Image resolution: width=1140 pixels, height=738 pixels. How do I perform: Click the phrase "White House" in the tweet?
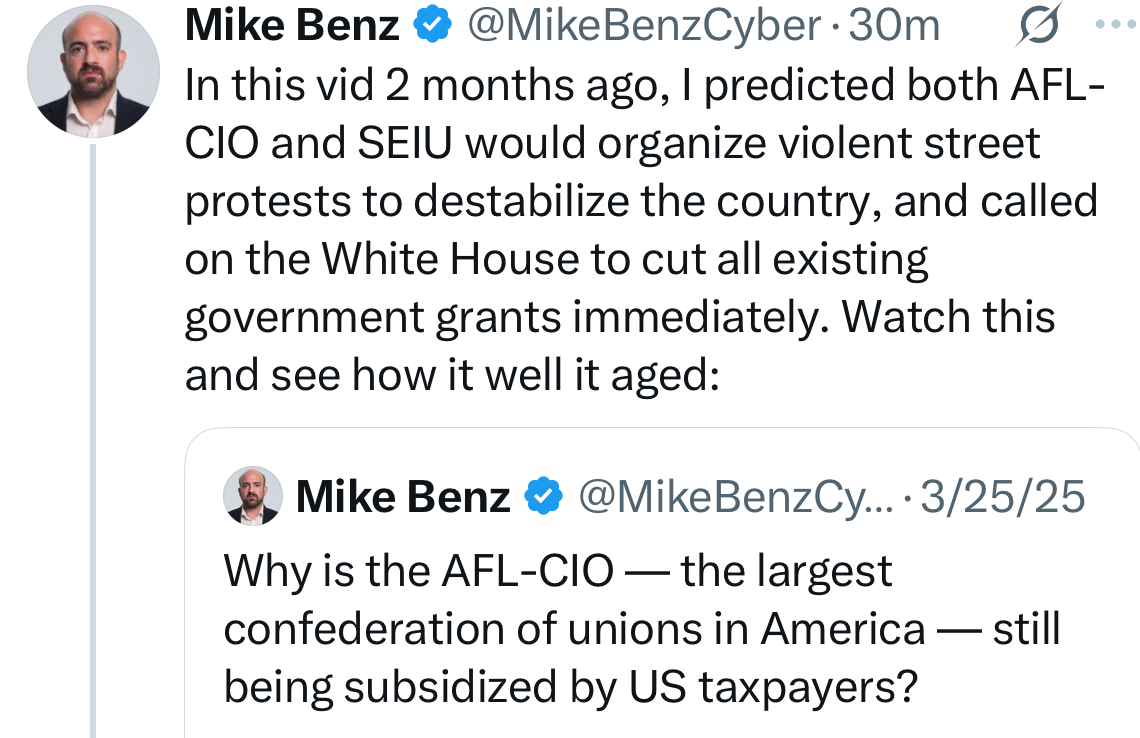[x=449, y=260]
